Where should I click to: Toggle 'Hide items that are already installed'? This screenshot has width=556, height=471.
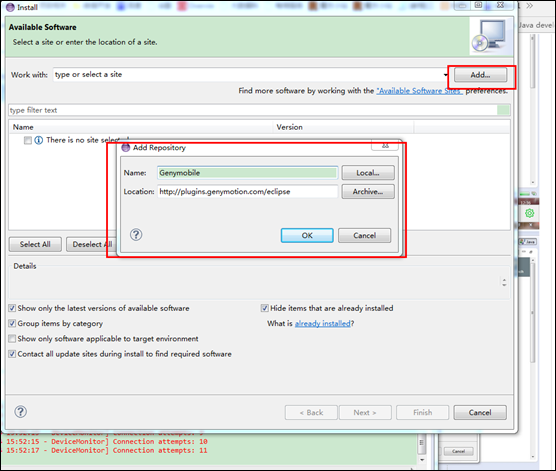tap(265, 308)
